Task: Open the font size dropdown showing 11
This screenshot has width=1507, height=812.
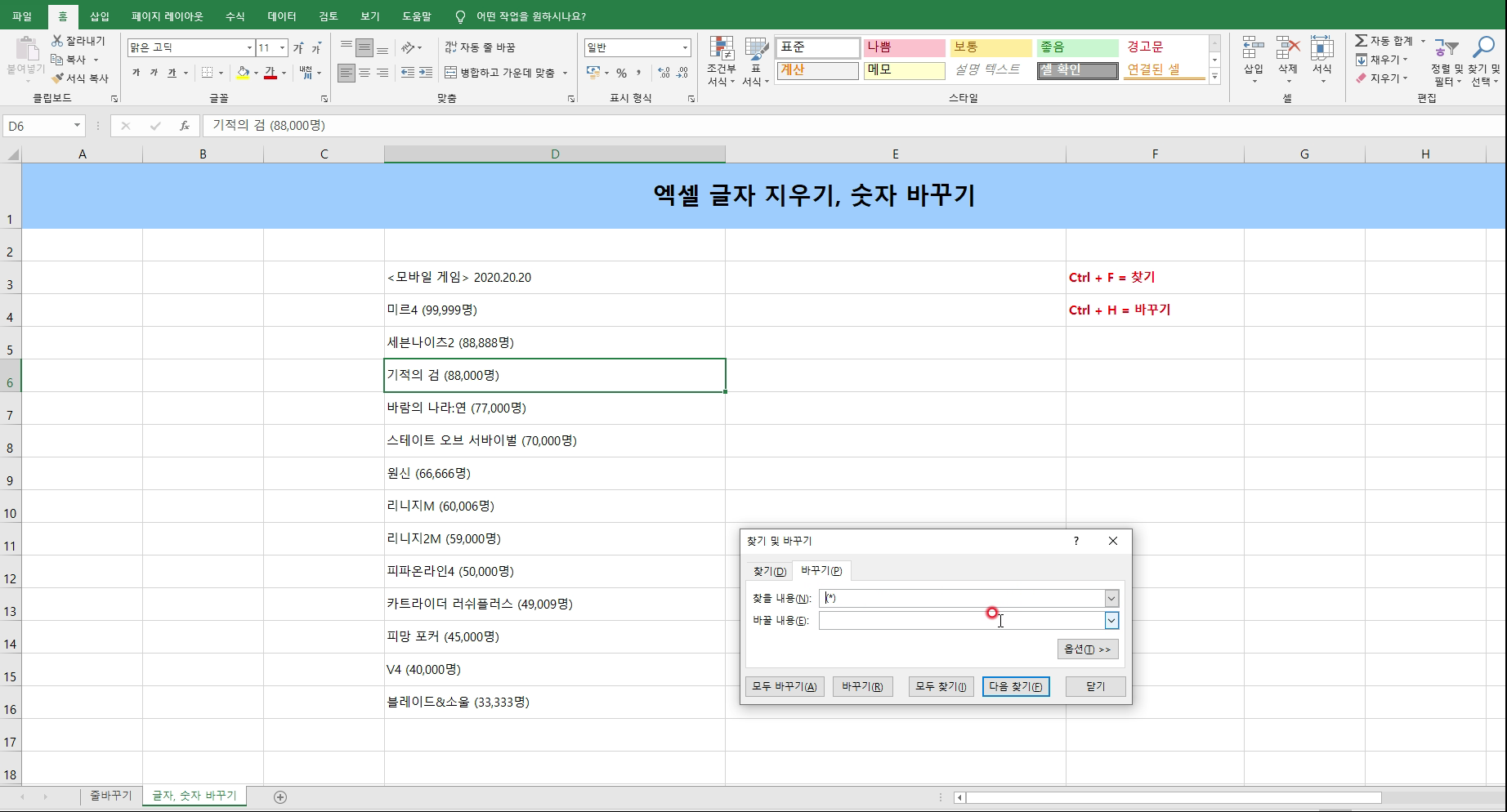Action: click(x=282, y=48)
